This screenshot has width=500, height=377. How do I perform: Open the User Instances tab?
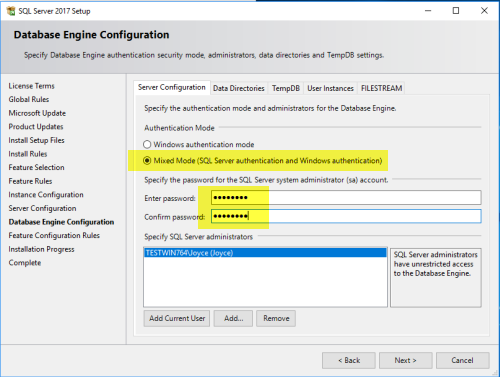(x=330, y=88)
